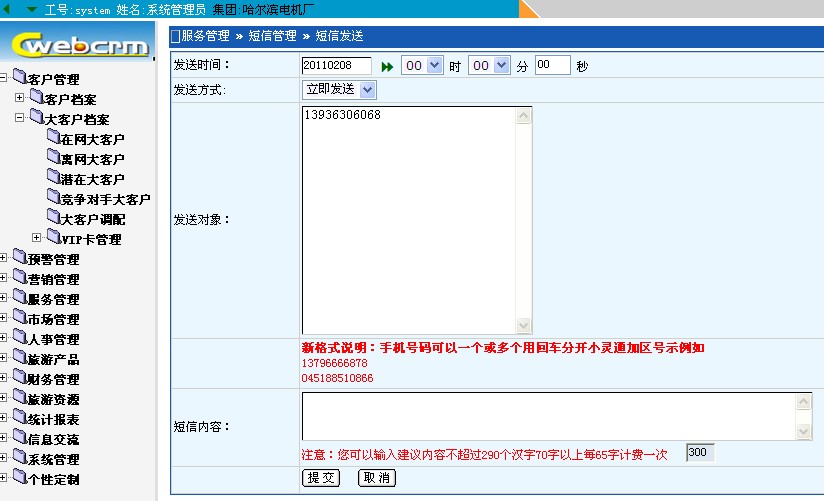Click the folder icon beside 旅游产品
Screen dimensions: 824x501
pos(20,358)
